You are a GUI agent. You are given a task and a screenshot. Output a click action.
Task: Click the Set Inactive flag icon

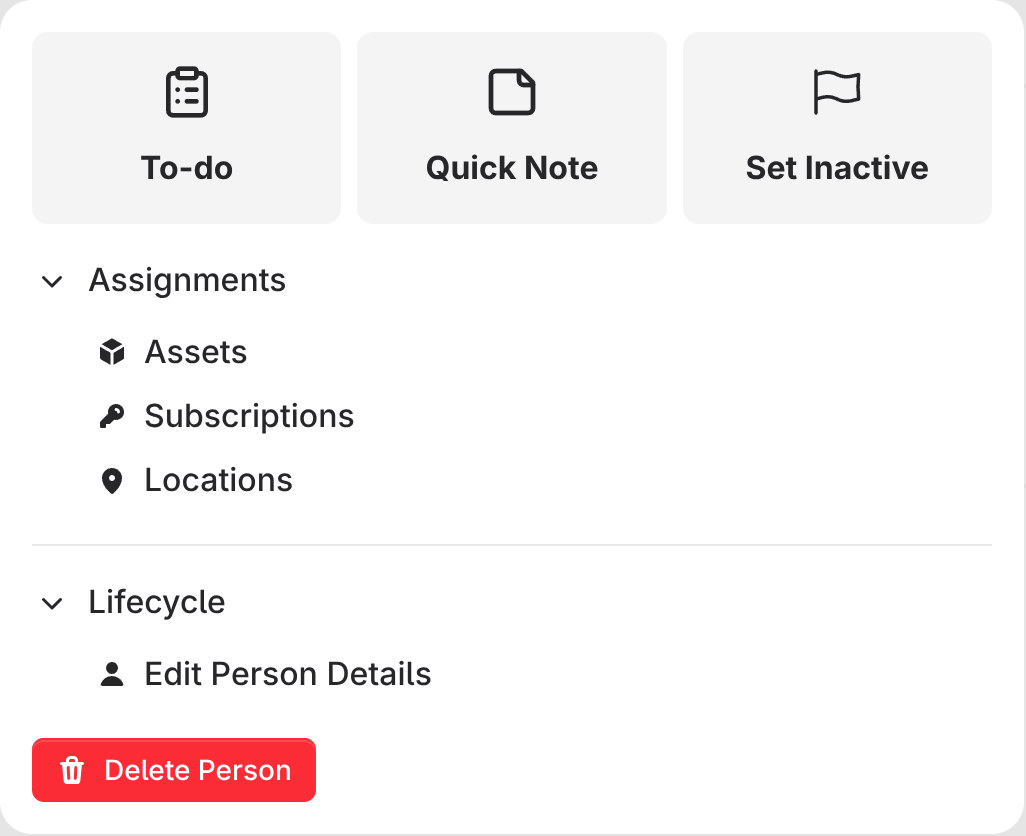tap(837, 93)
